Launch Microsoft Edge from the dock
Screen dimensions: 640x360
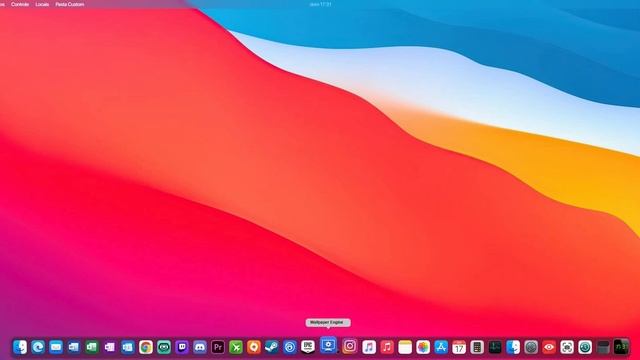click(38, 347)
